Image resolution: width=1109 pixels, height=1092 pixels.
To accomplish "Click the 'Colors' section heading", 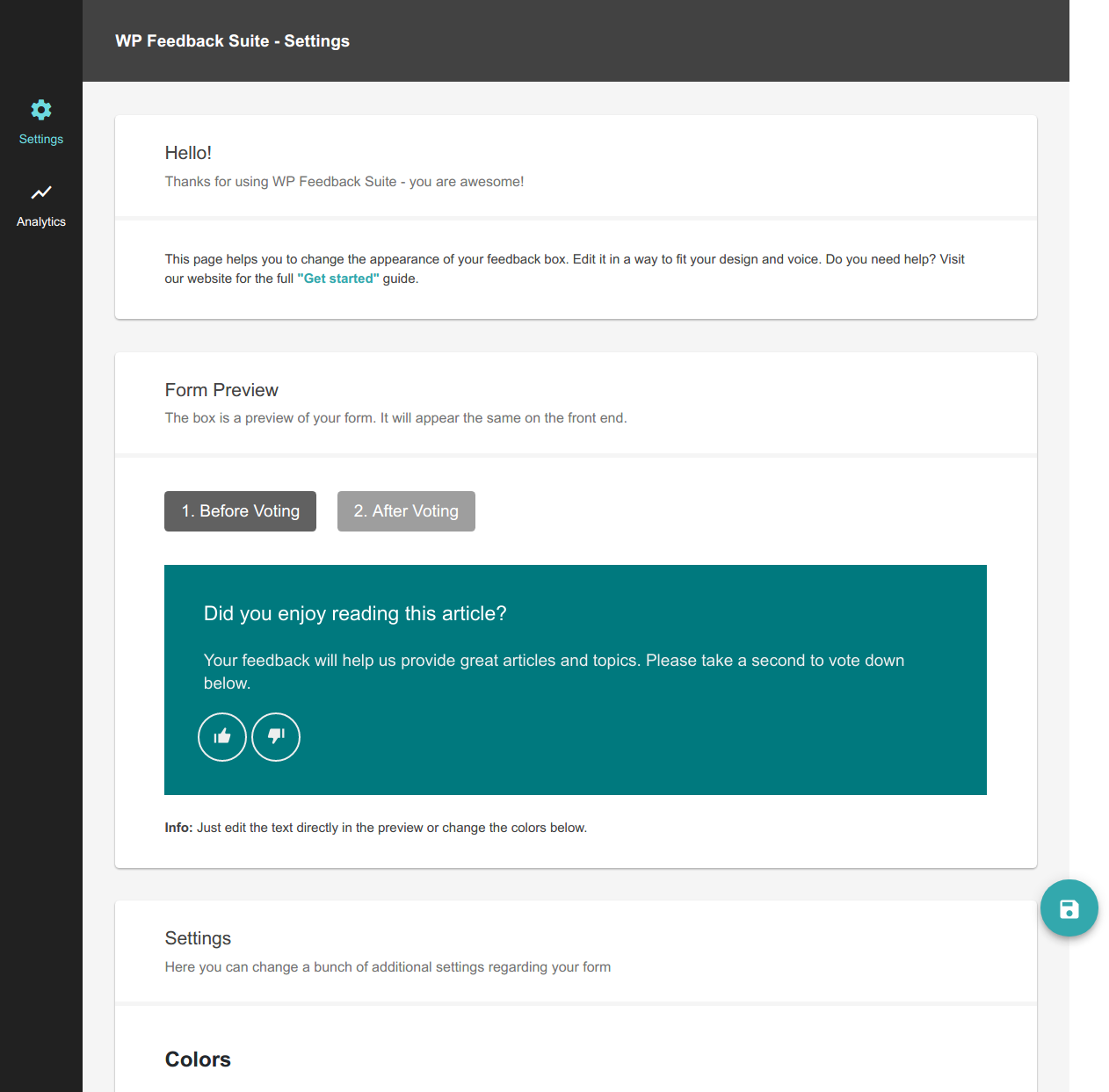I will click(x=198, y=1059).
